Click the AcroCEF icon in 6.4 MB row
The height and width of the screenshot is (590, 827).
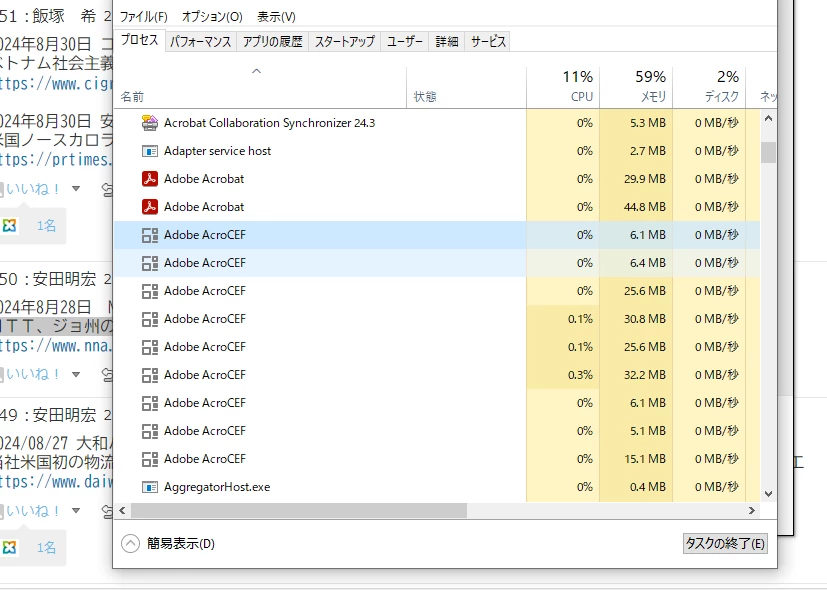tap(150, 263)
